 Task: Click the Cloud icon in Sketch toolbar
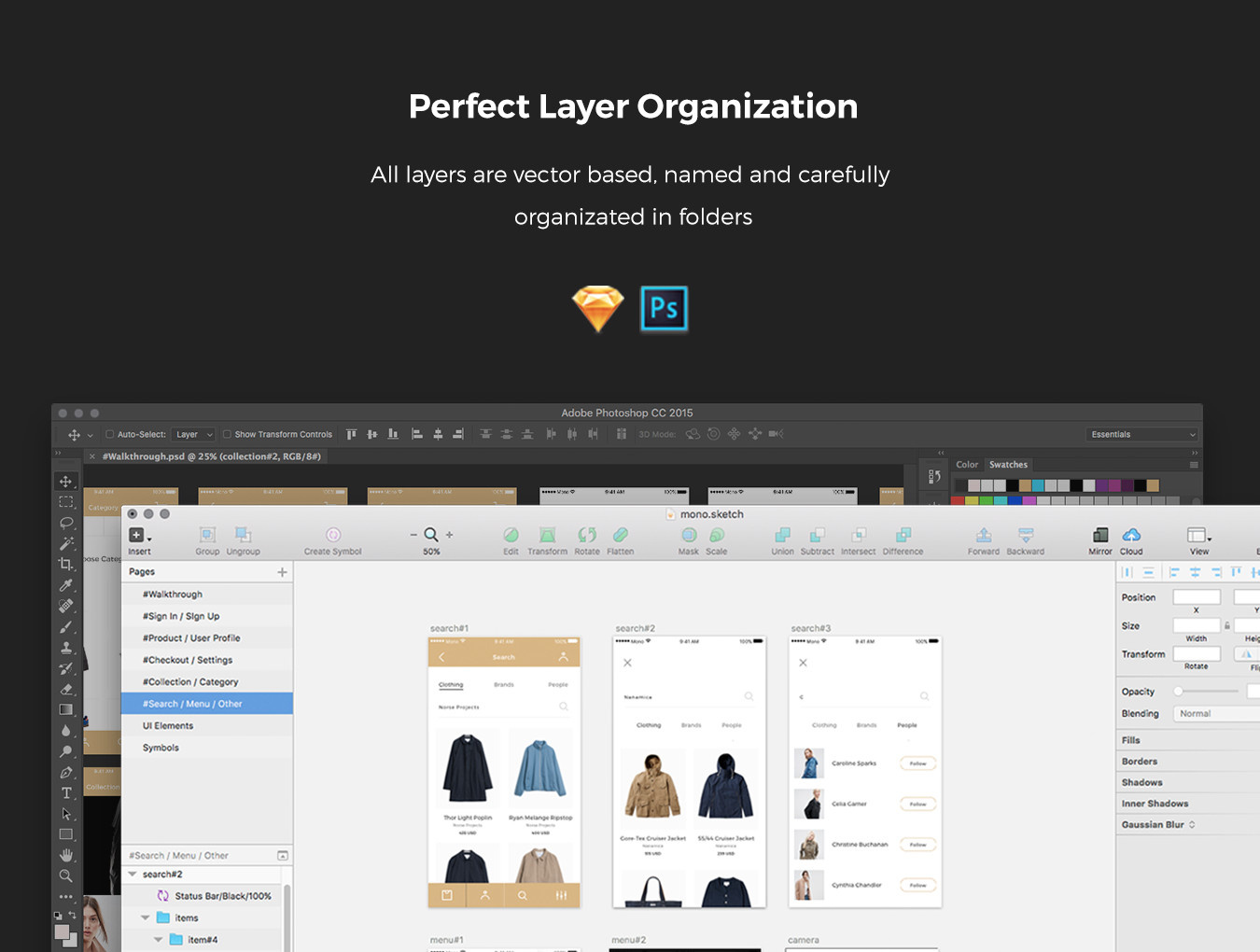(x=1131, y=535)
